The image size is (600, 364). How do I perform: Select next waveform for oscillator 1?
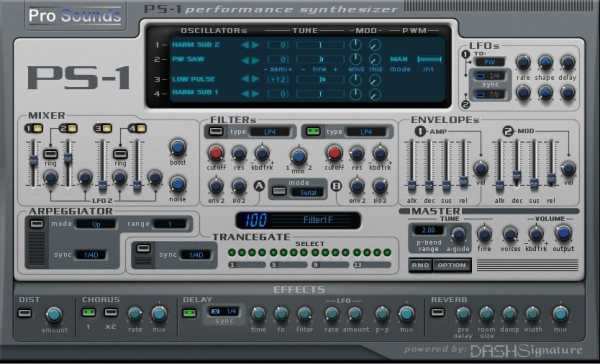[255, 45]
